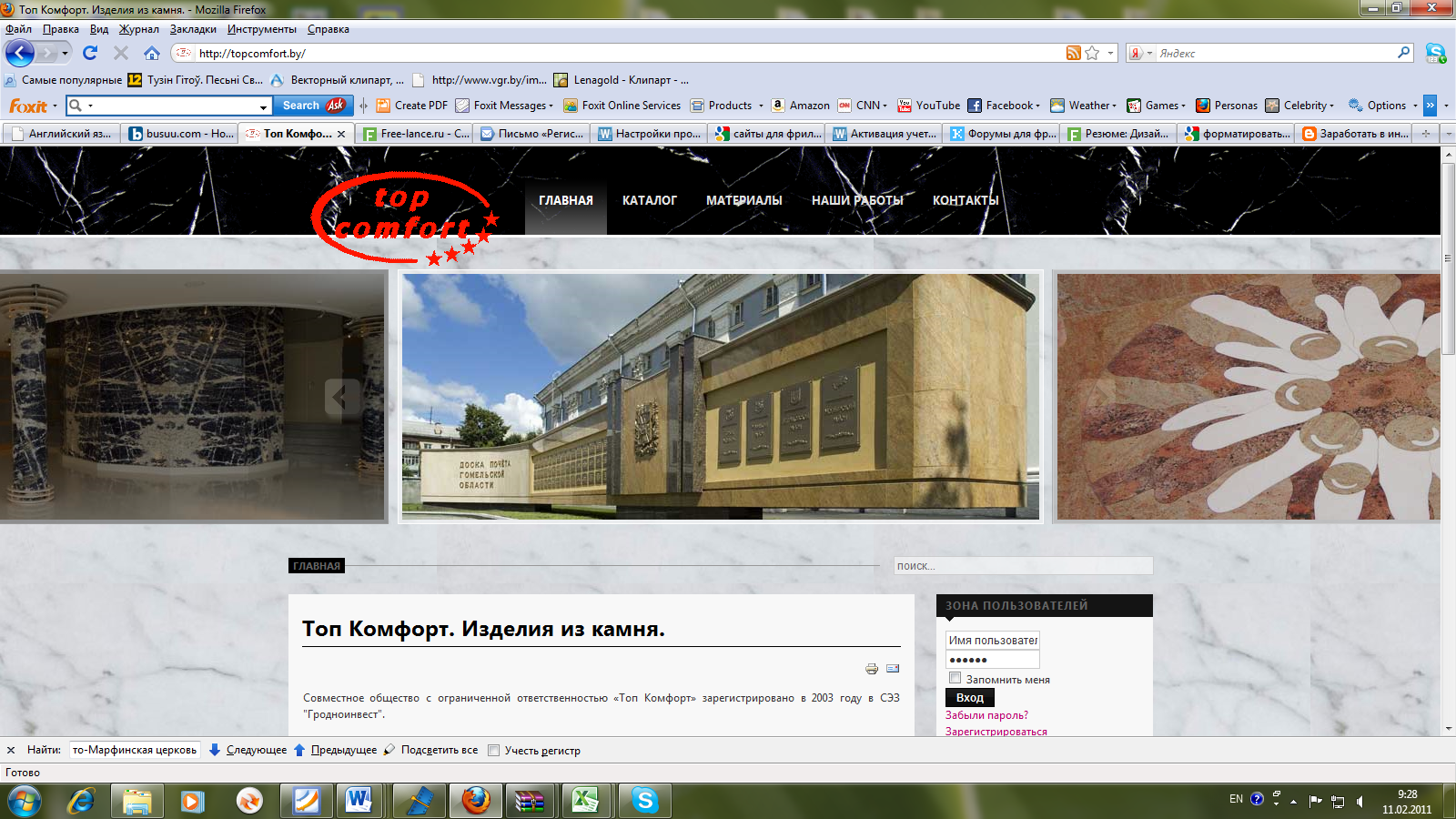The height and width of the screenshot is (819, 1456).
Task: Email the article using the envelope icon
Action: pos(893,669)
